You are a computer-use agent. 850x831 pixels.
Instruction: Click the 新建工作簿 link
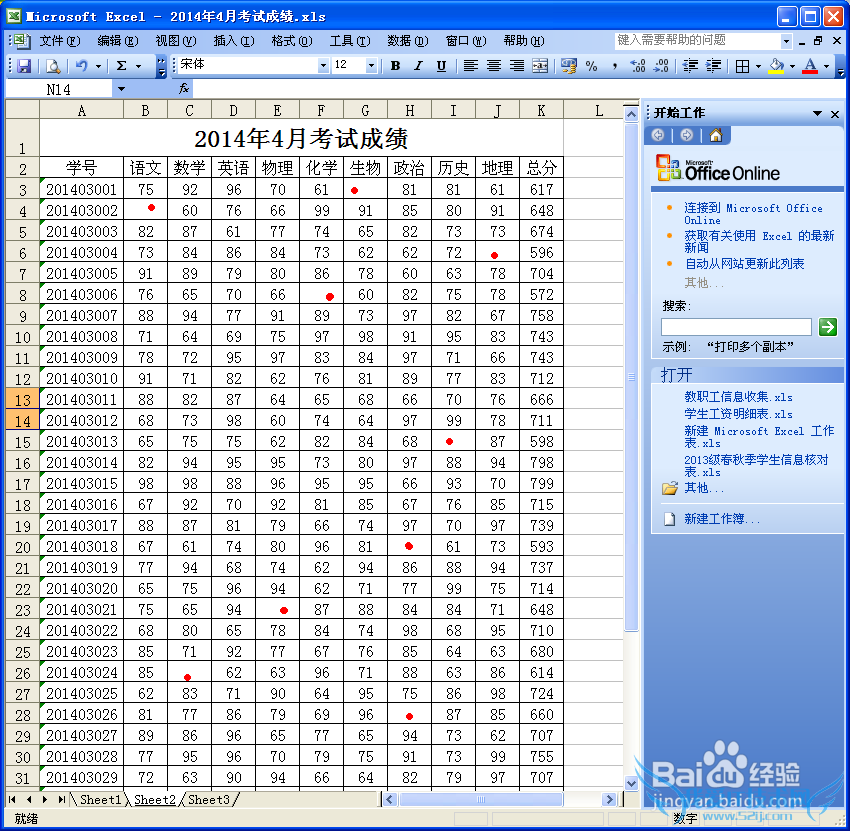pos(722,519)
